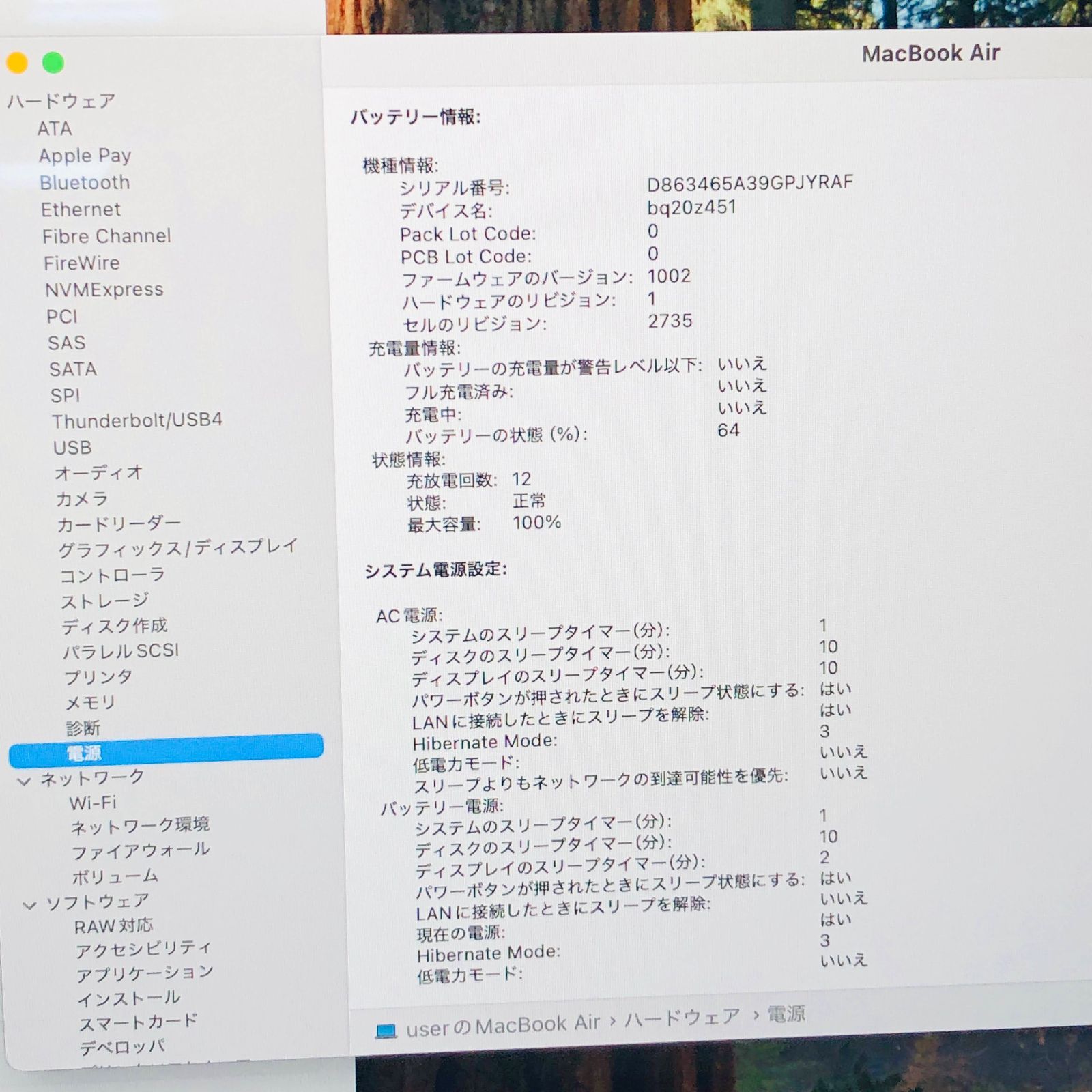Open the Ethernet hardware entry
Image resolution: width=1092 pixels, height=1092 pixels.
(x=81, y=209)
